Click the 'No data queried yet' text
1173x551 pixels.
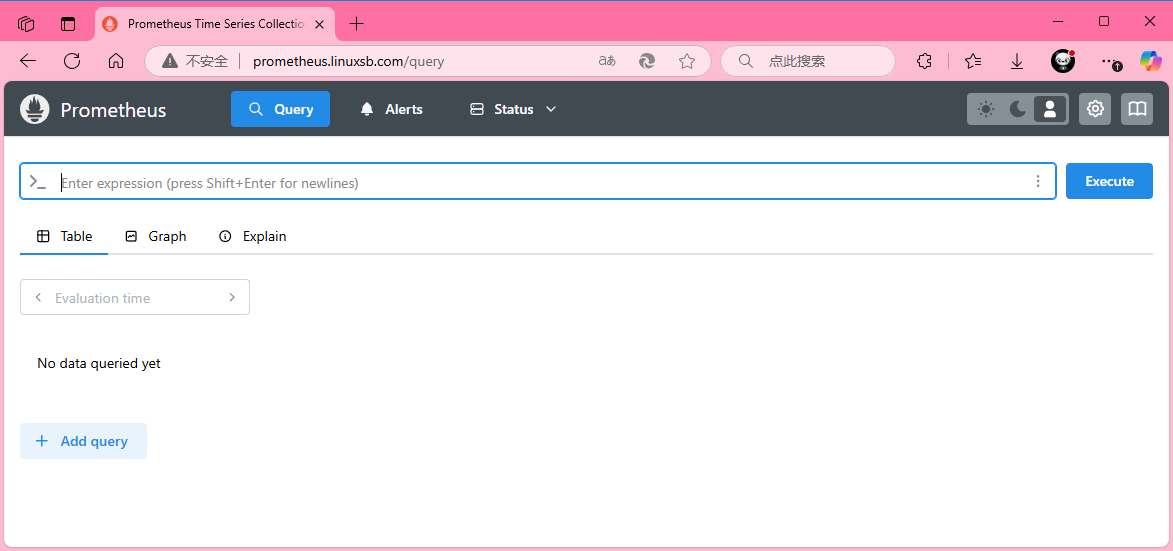coord(99,364)
